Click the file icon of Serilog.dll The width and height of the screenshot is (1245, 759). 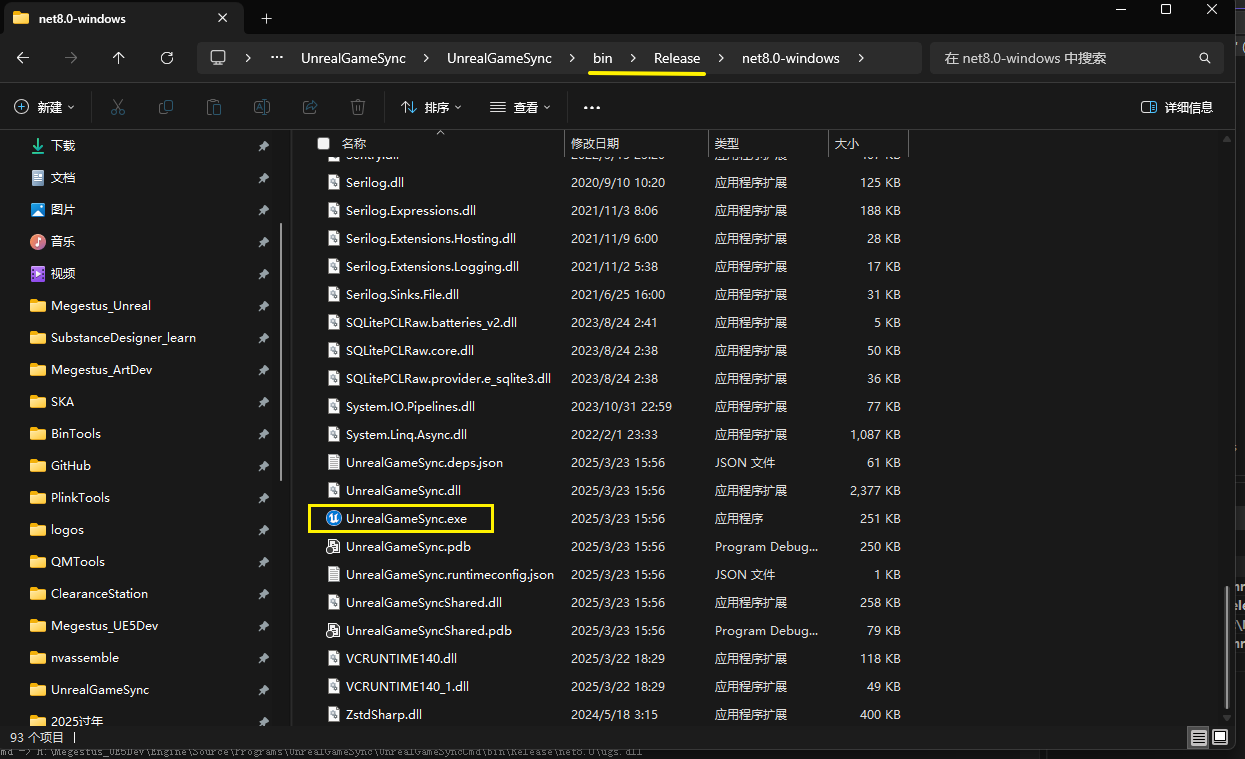pyautogui.click(x=335, y=183)
